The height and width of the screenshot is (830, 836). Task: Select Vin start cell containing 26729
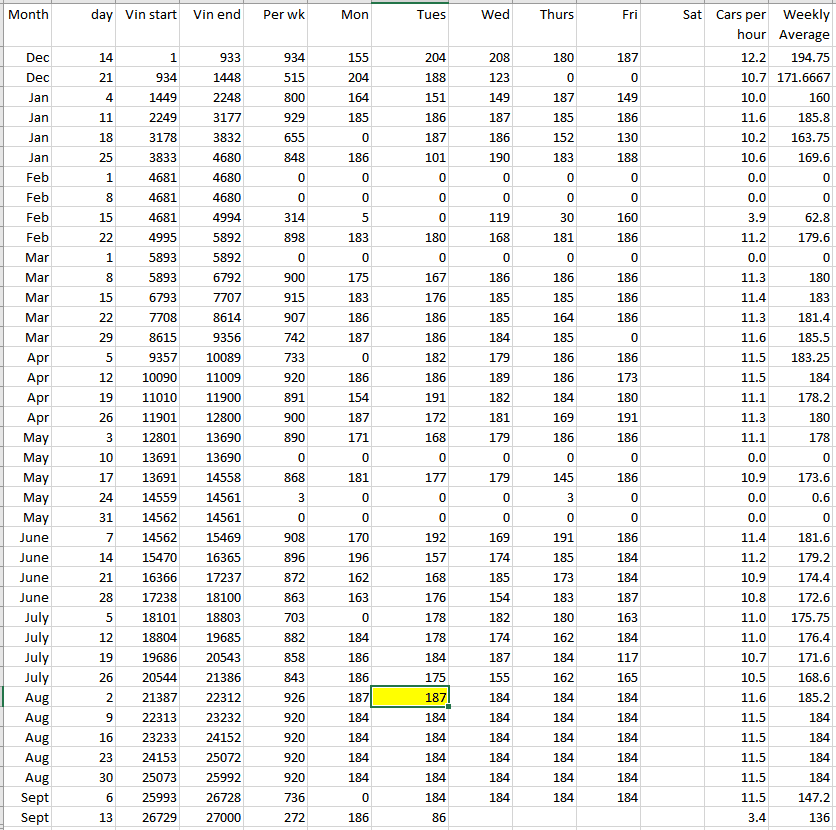pos(150,817)
